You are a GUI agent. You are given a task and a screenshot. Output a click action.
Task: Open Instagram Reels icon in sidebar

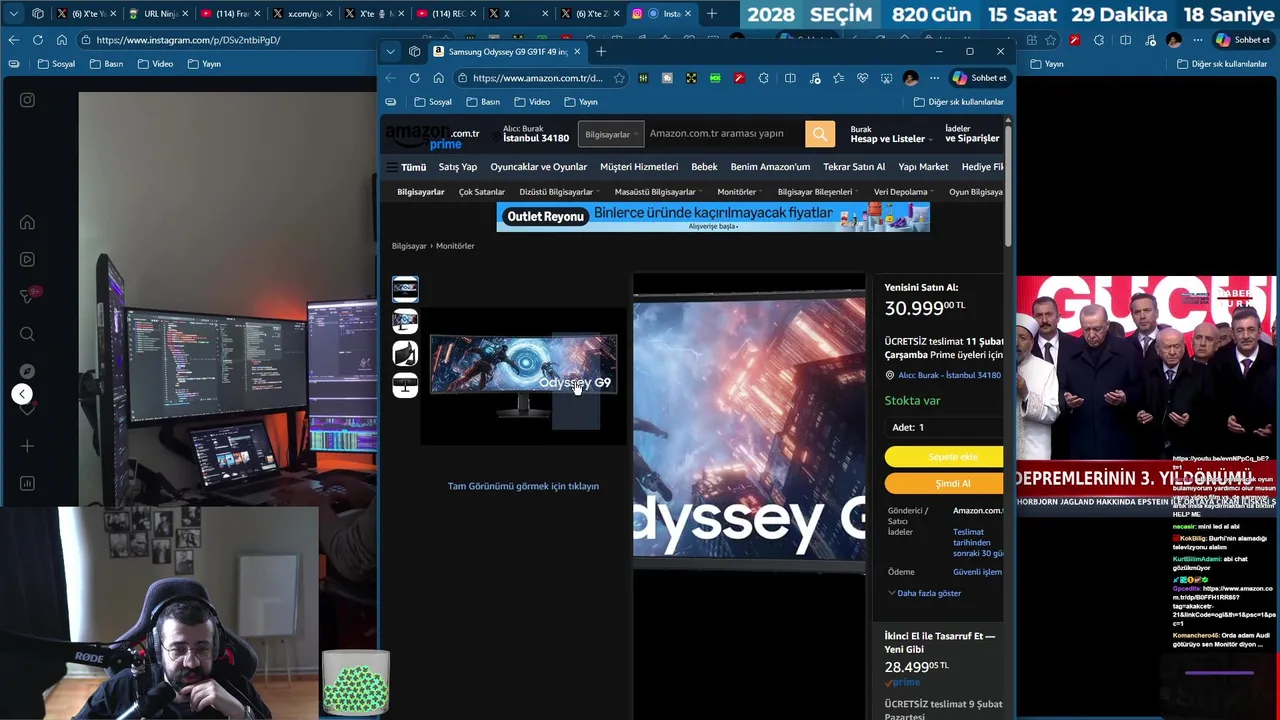click(27, 259)
